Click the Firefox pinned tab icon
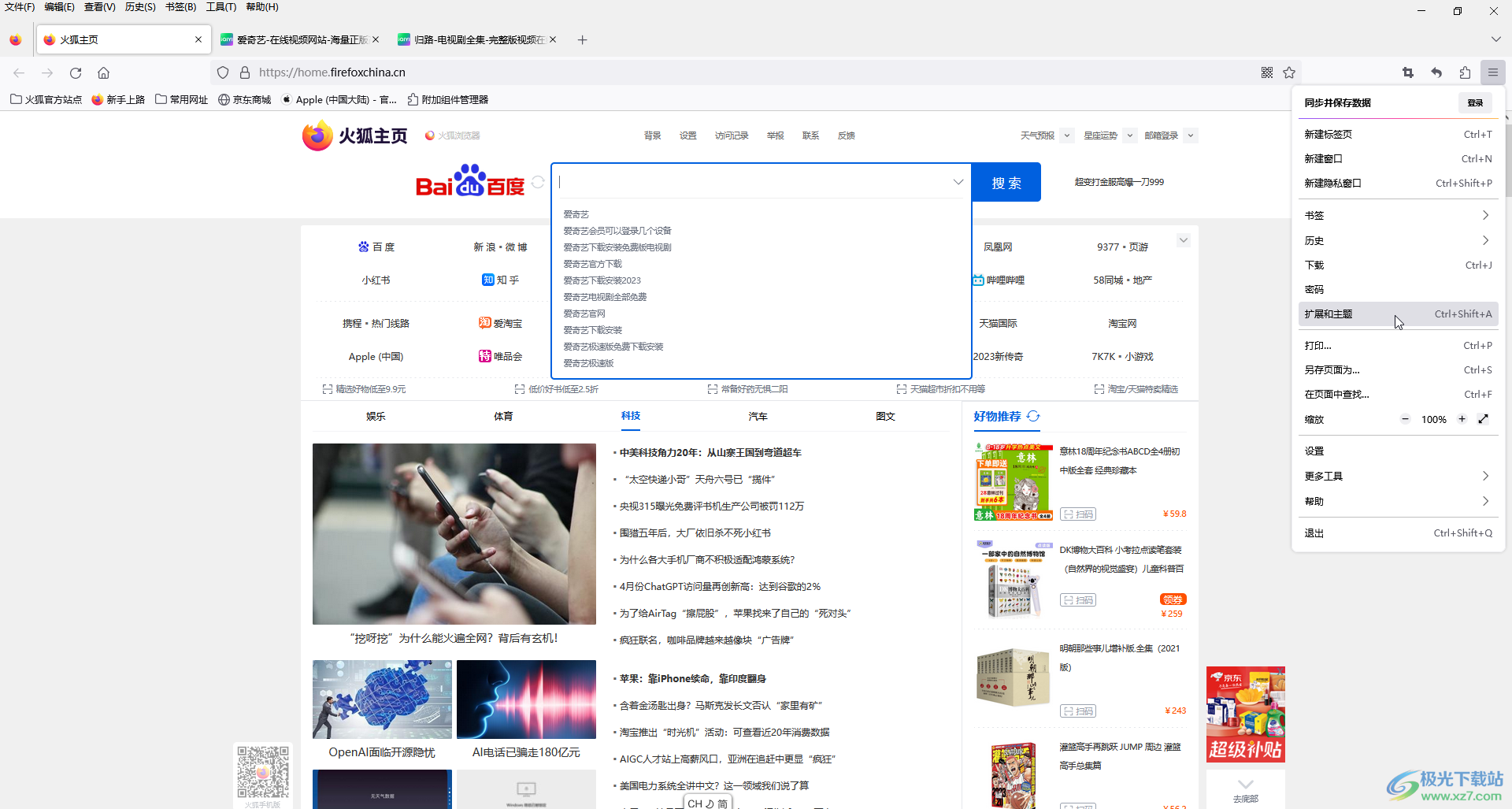Image resolution: width=1512 pixels, height=809 pixels. click(x=16, y=39)
